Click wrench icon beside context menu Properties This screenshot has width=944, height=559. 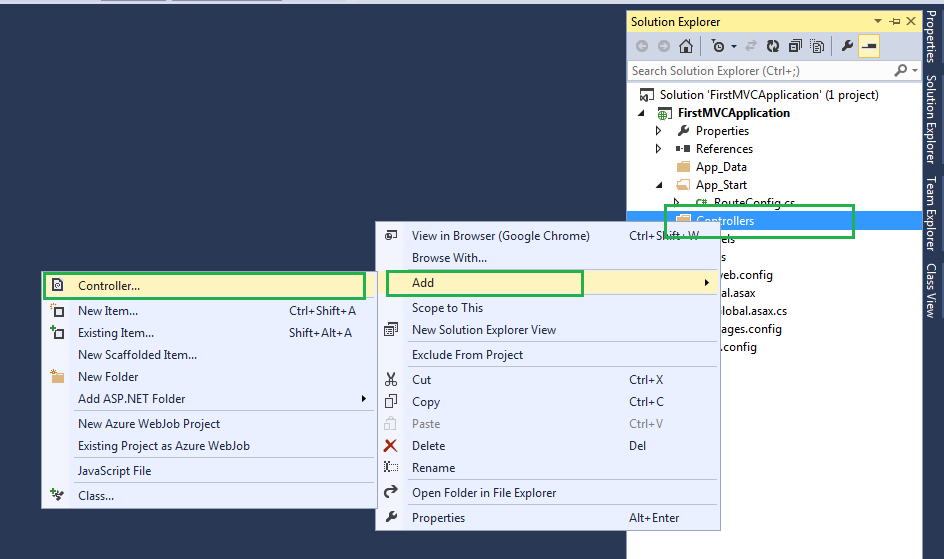[391, 517]
